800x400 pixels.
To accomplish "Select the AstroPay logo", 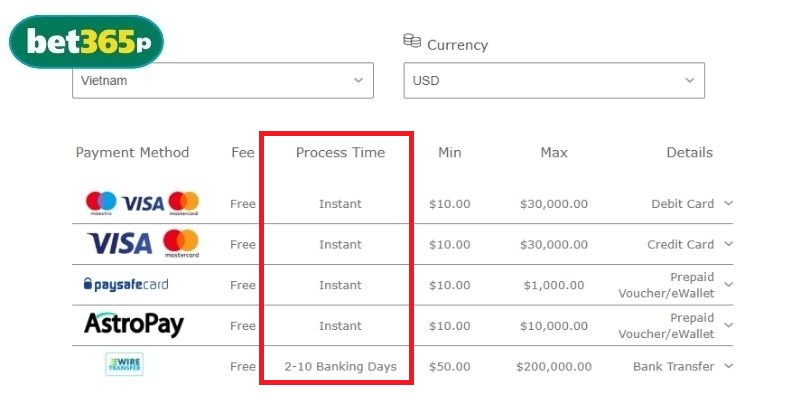I will [134, 325].
